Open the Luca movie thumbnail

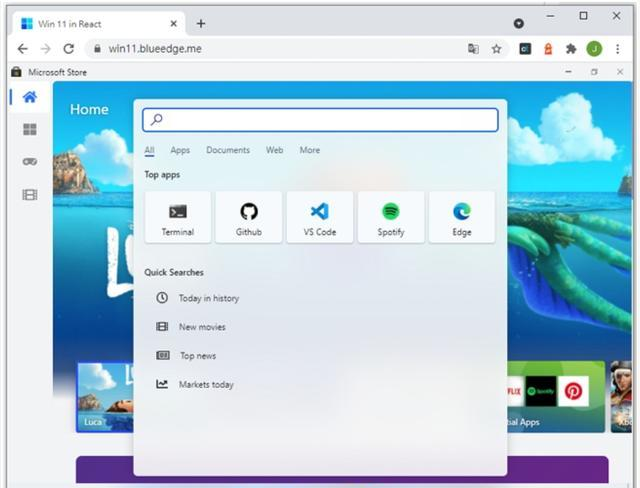(x=105, y=396)
